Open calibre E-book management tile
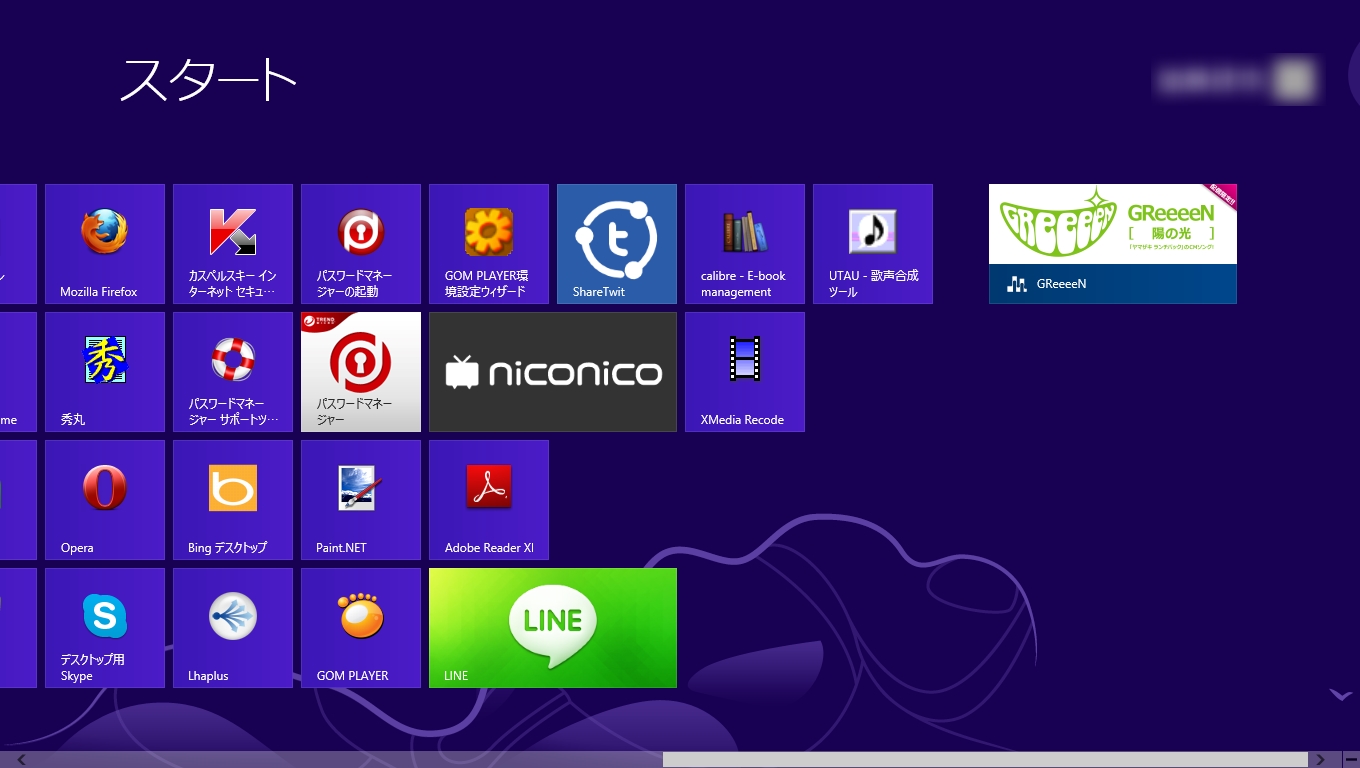The image size is (1360, 768). click(745, 244)
